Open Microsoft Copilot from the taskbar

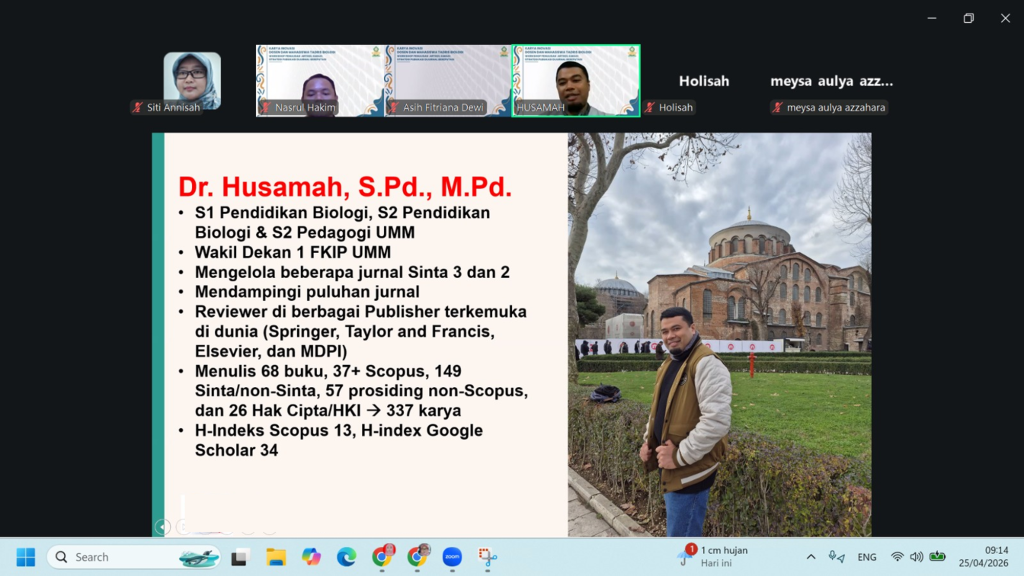click(x=311, y=557)
